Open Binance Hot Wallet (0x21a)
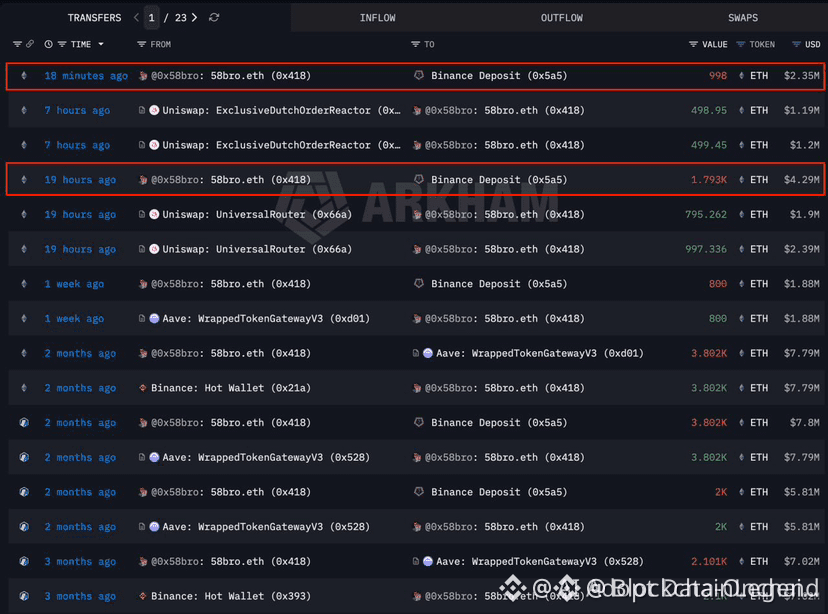 coord(231,388)
